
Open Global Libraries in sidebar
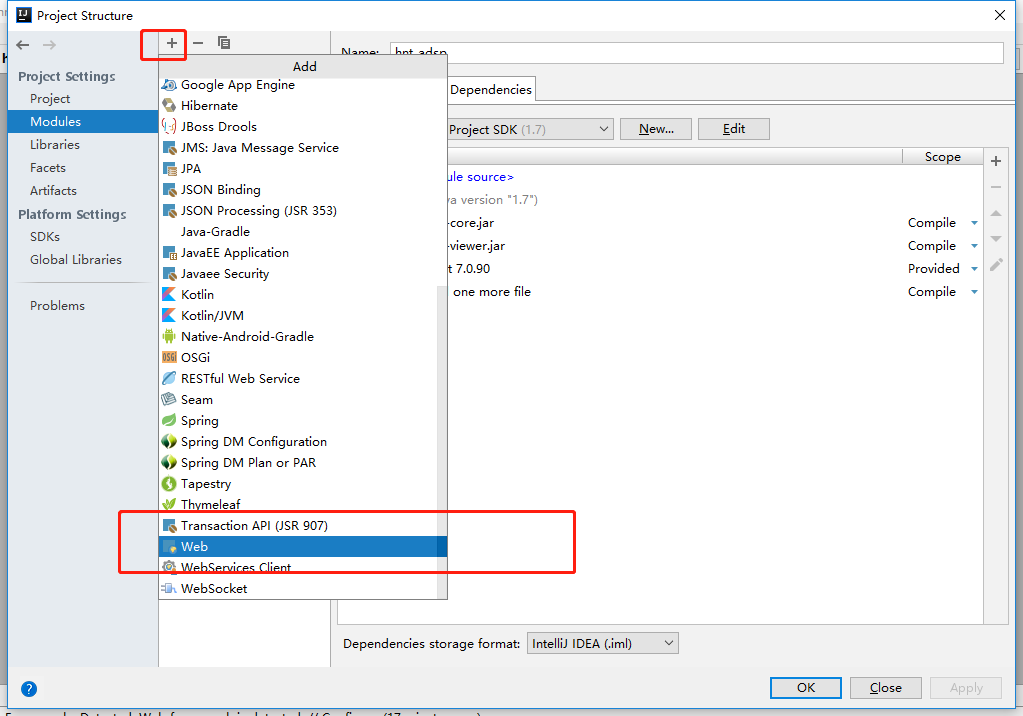(x=83, y=260)
